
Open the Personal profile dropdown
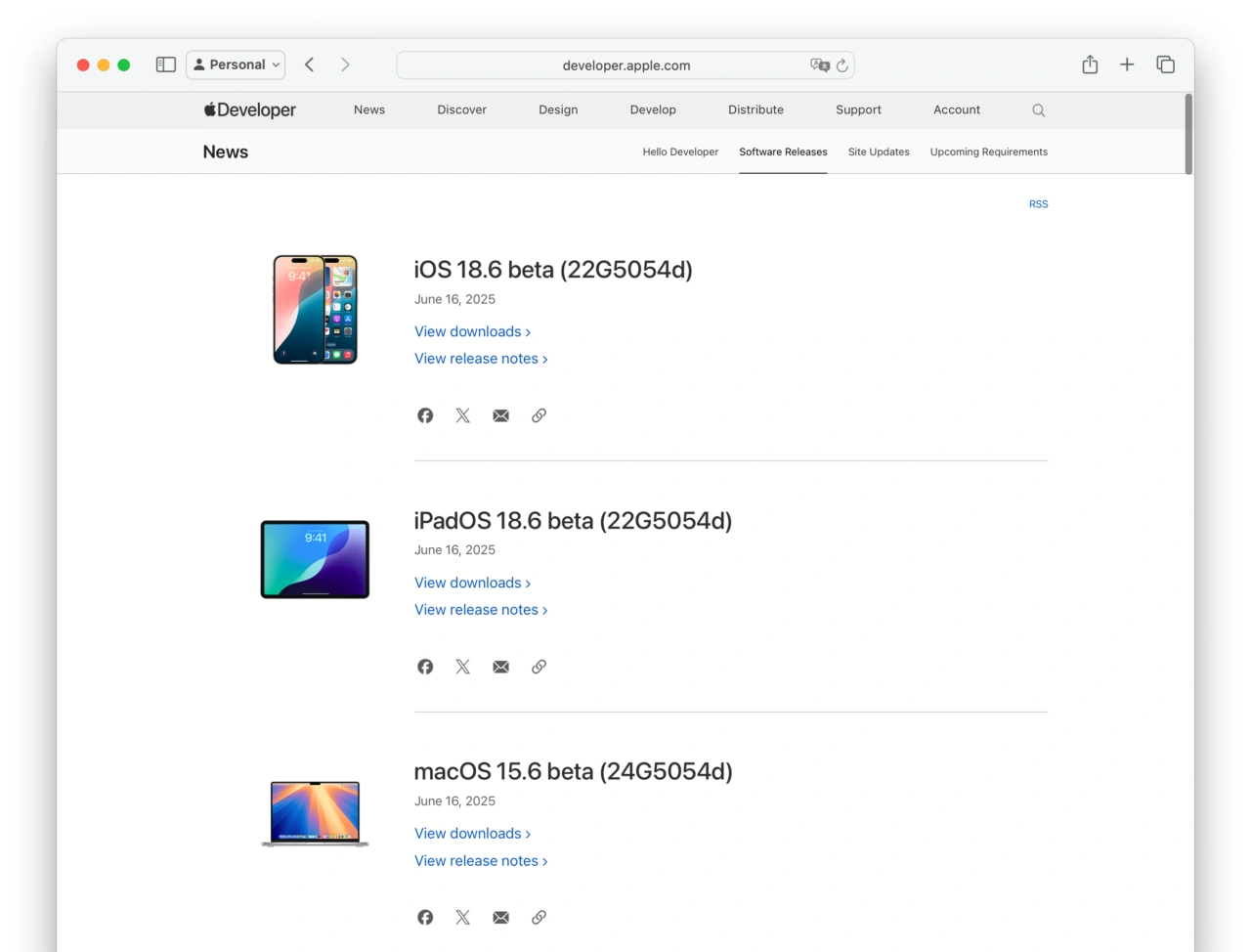237,65
